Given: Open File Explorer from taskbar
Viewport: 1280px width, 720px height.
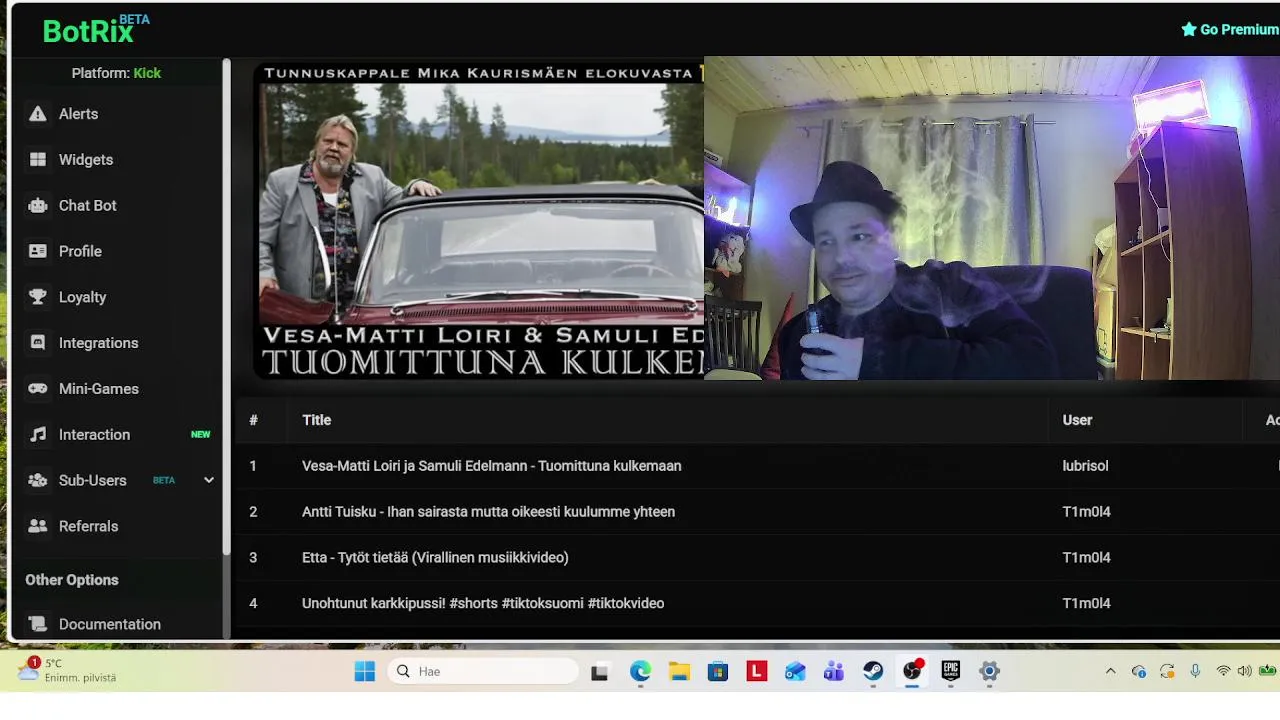Looking at the screenshot, I should coord(679,672).
